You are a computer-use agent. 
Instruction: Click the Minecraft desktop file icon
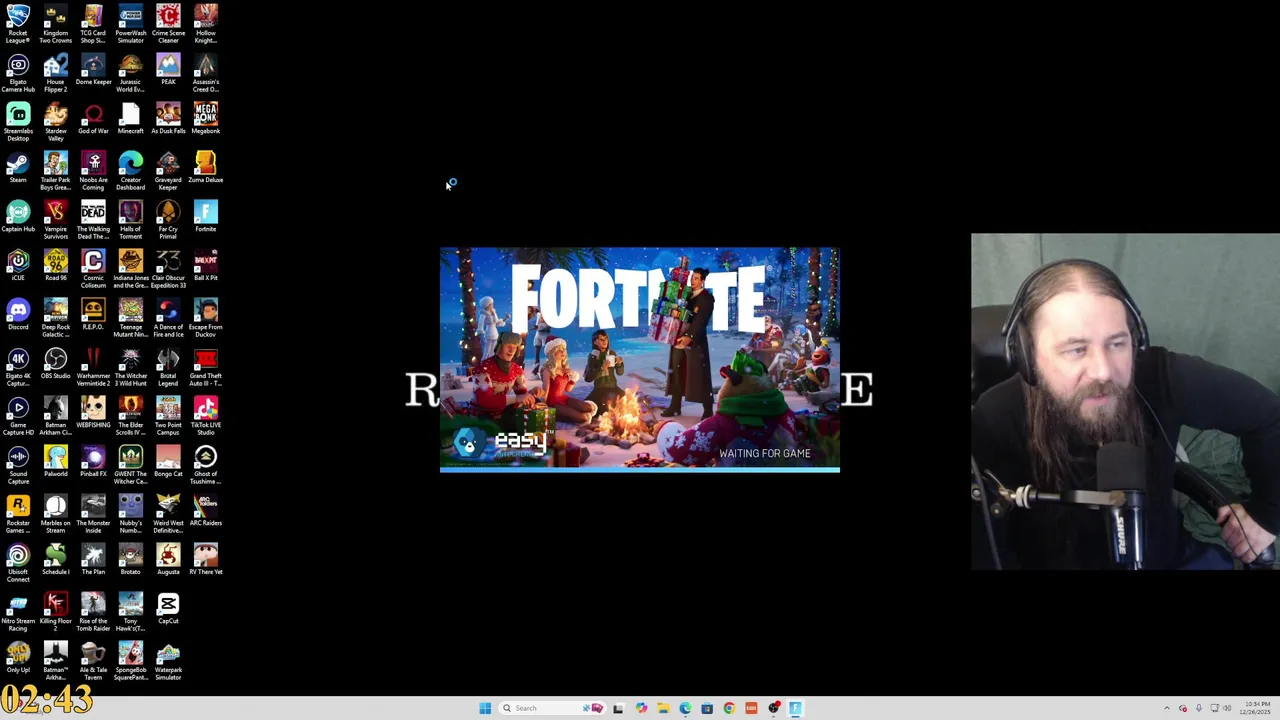(x=130, y=119)
